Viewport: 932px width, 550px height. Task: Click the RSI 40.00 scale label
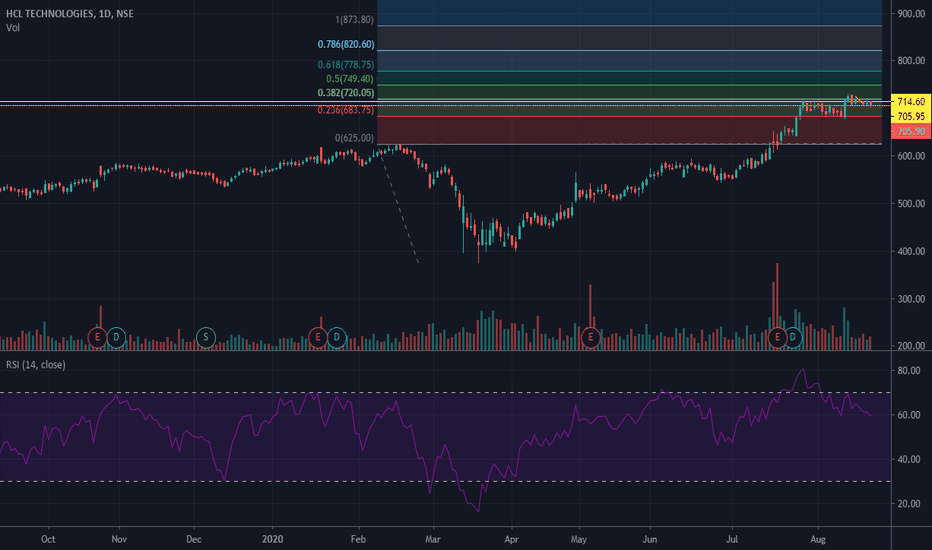pos(909,459)
